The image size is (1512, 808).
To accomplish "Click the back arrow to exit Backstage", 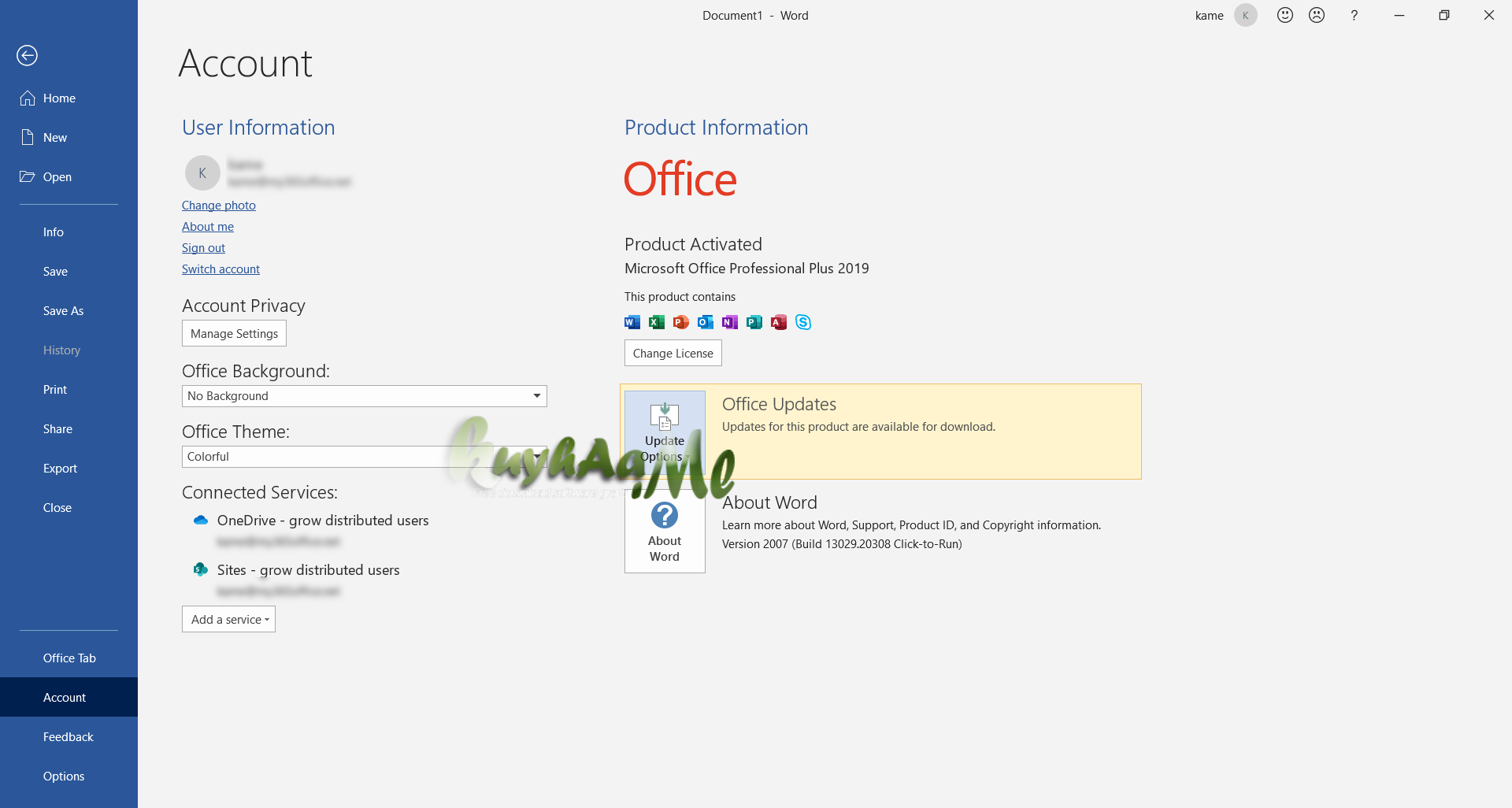I will (x=28, y=55).
